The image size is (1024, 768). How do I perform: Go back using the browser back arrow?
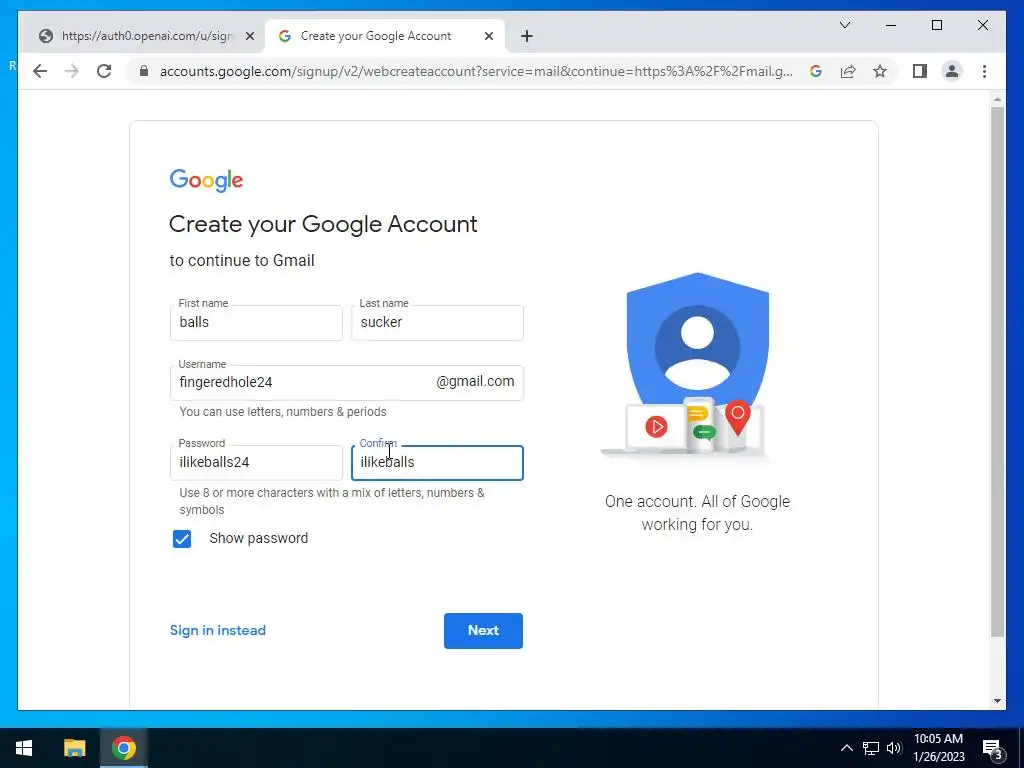pos(40,71)
